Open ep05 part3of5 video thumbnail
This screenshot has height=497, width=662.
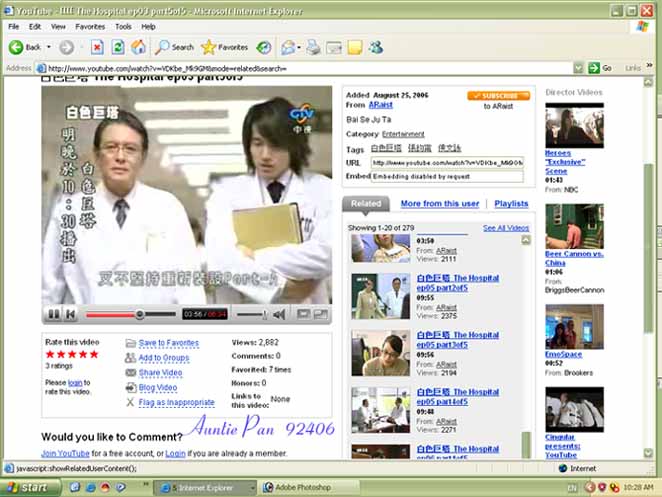[x=380, y=353]
